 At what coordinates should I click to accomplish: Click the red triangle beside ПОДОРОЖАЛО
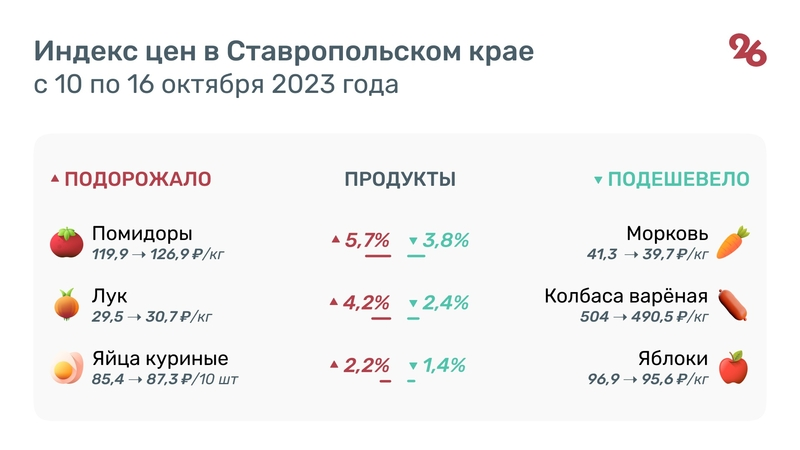[x=55, y=180]
